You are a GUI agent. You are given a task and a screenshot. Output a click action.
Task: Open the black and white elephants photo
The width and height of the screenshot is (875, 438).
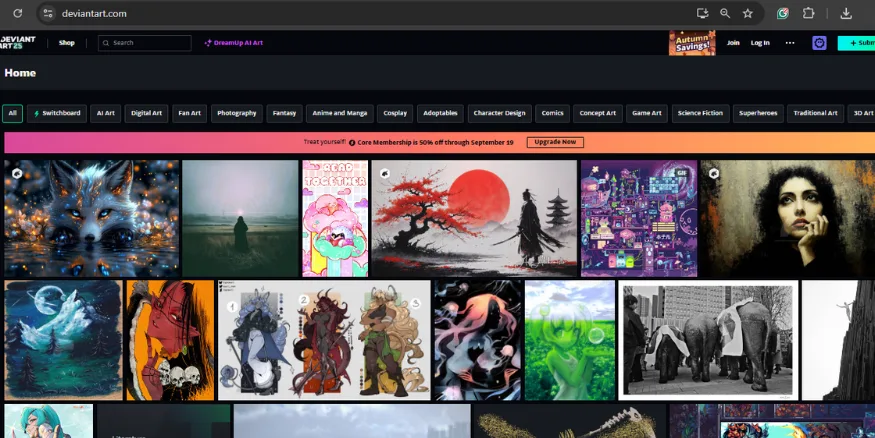coord(708,340)
